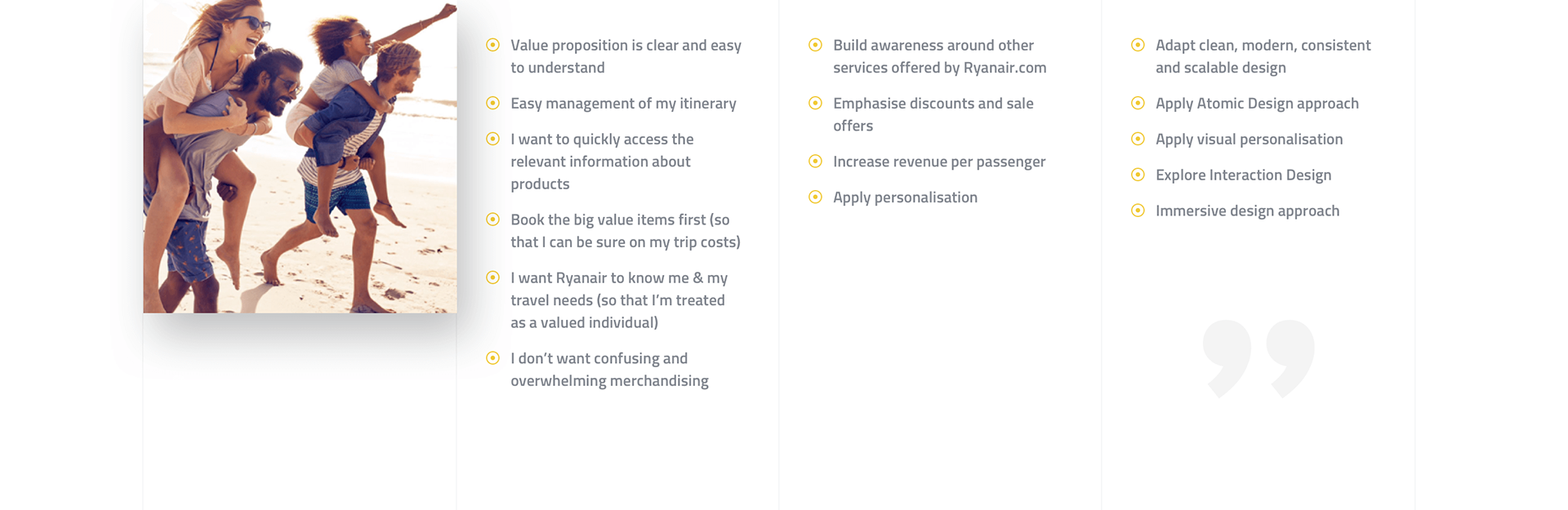Viewport: 1568px width, 510px height.
Task: Click the bullet beside "Emphasise discounts and sale offers"
Action: (815, 103)
